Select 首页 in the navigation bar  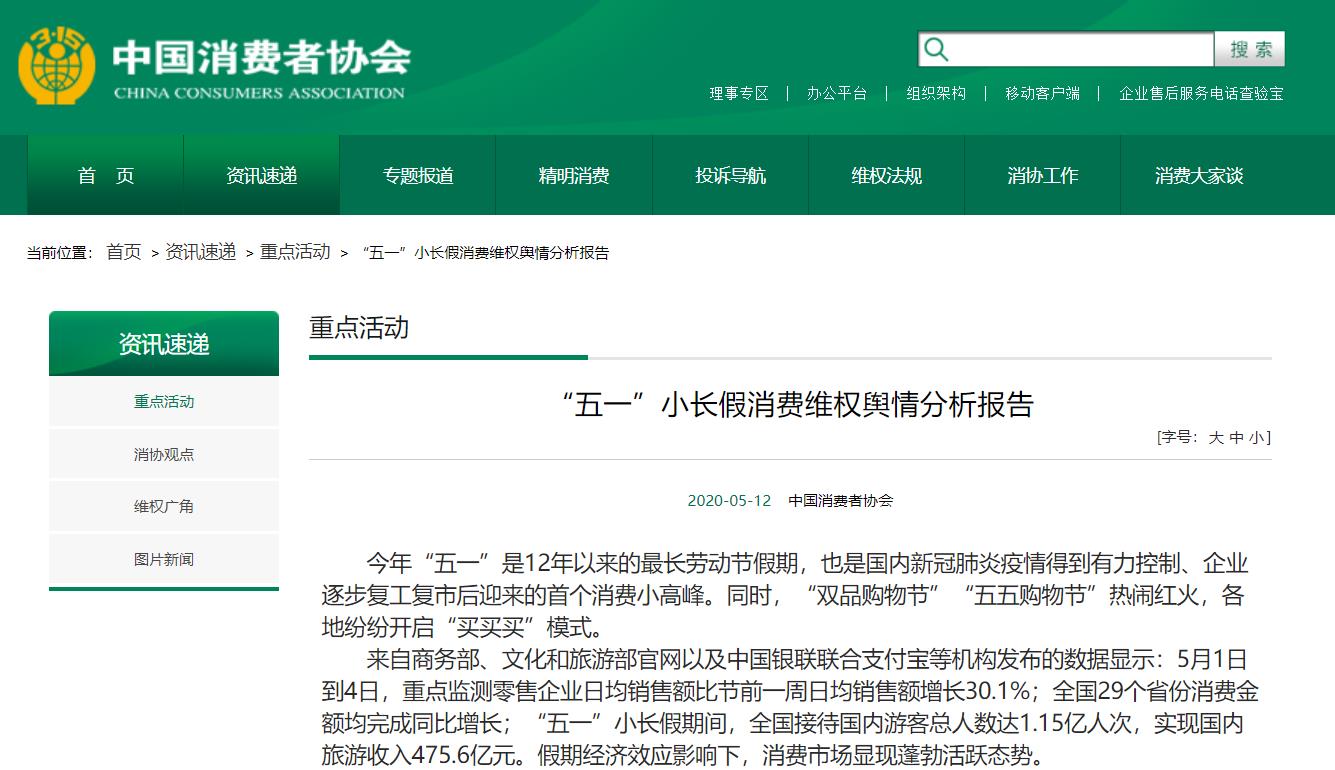[106, 176]
